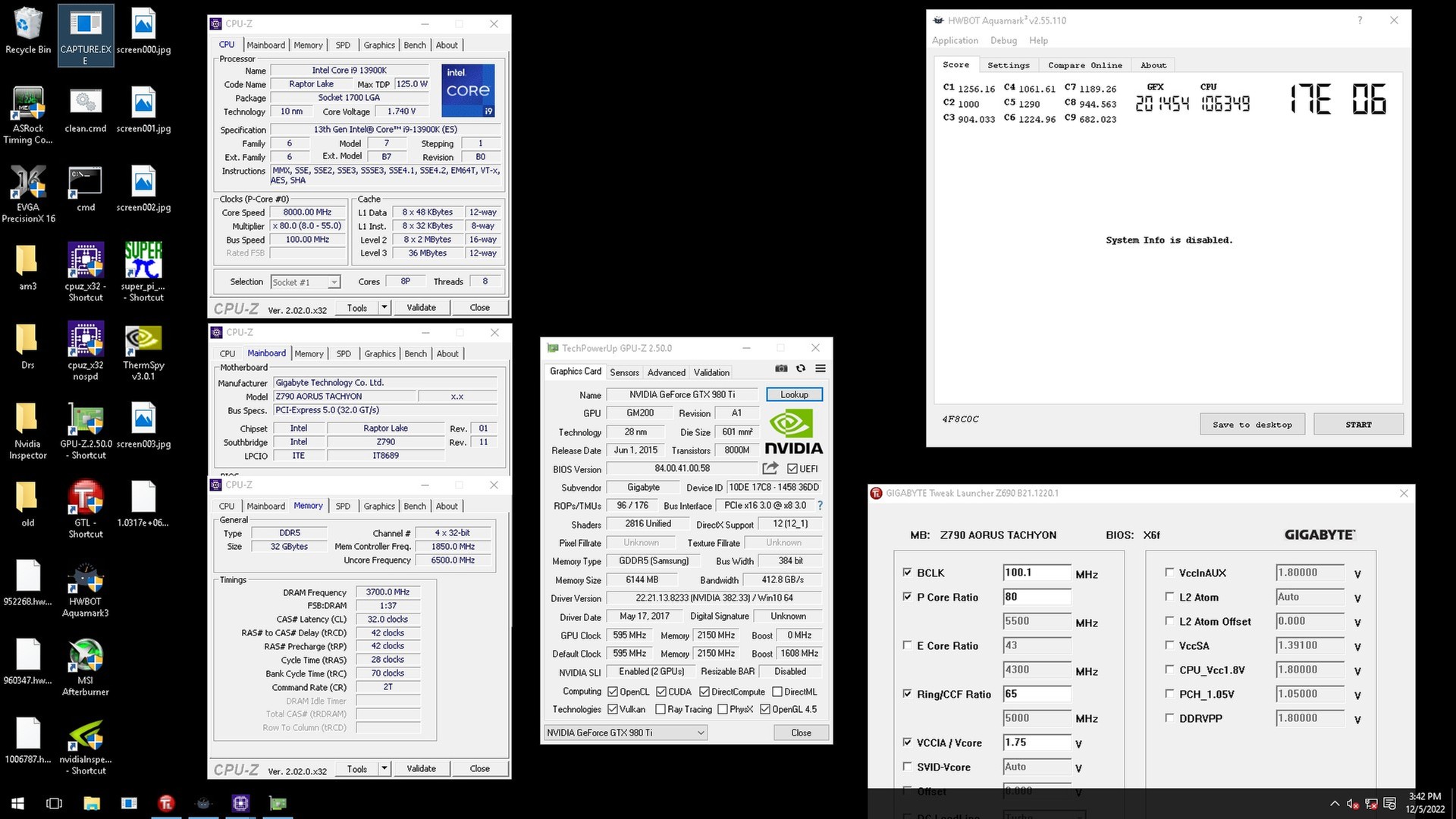1456x819 pixels.
Task: Open Tools dropdown arrow in top CPU-Z
Action: (x=384, y=308)
